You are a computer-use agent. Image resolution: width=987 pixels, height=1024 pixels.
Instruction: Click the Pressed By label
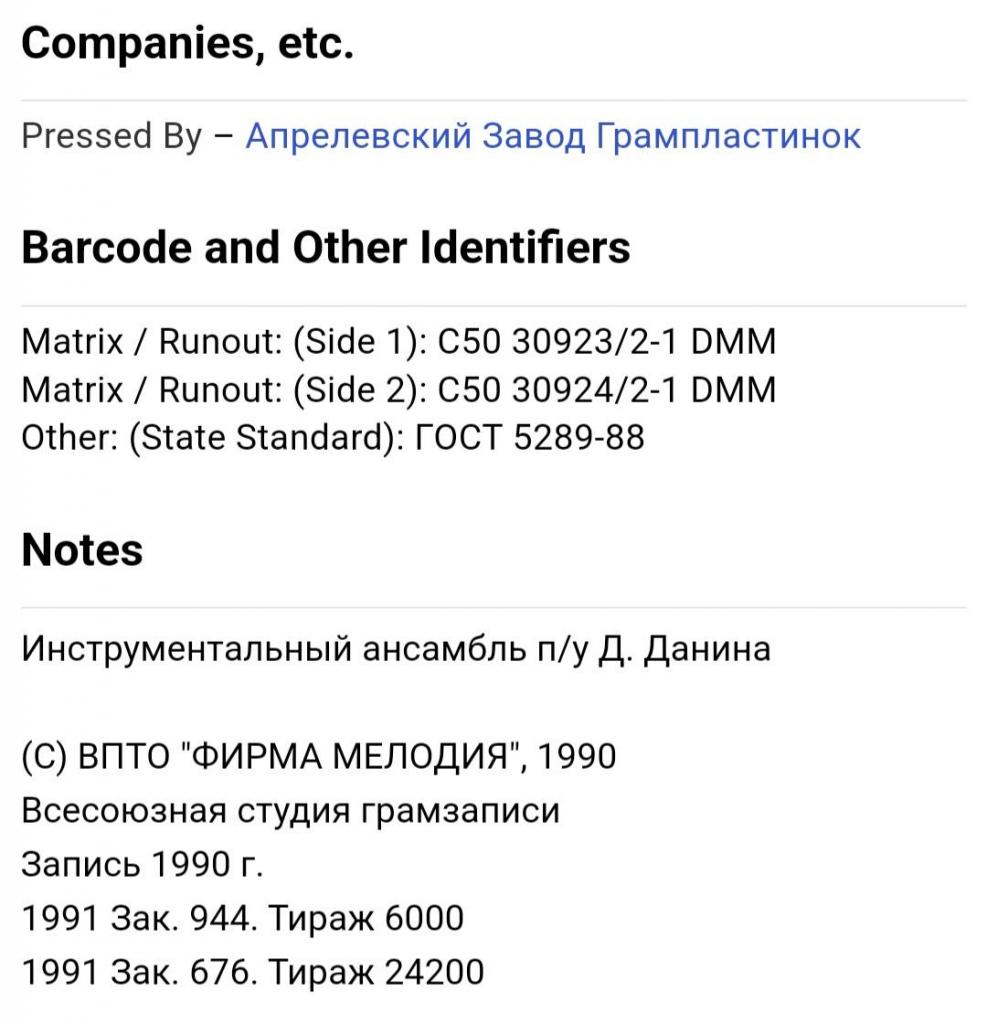click(x=112, y=136)
